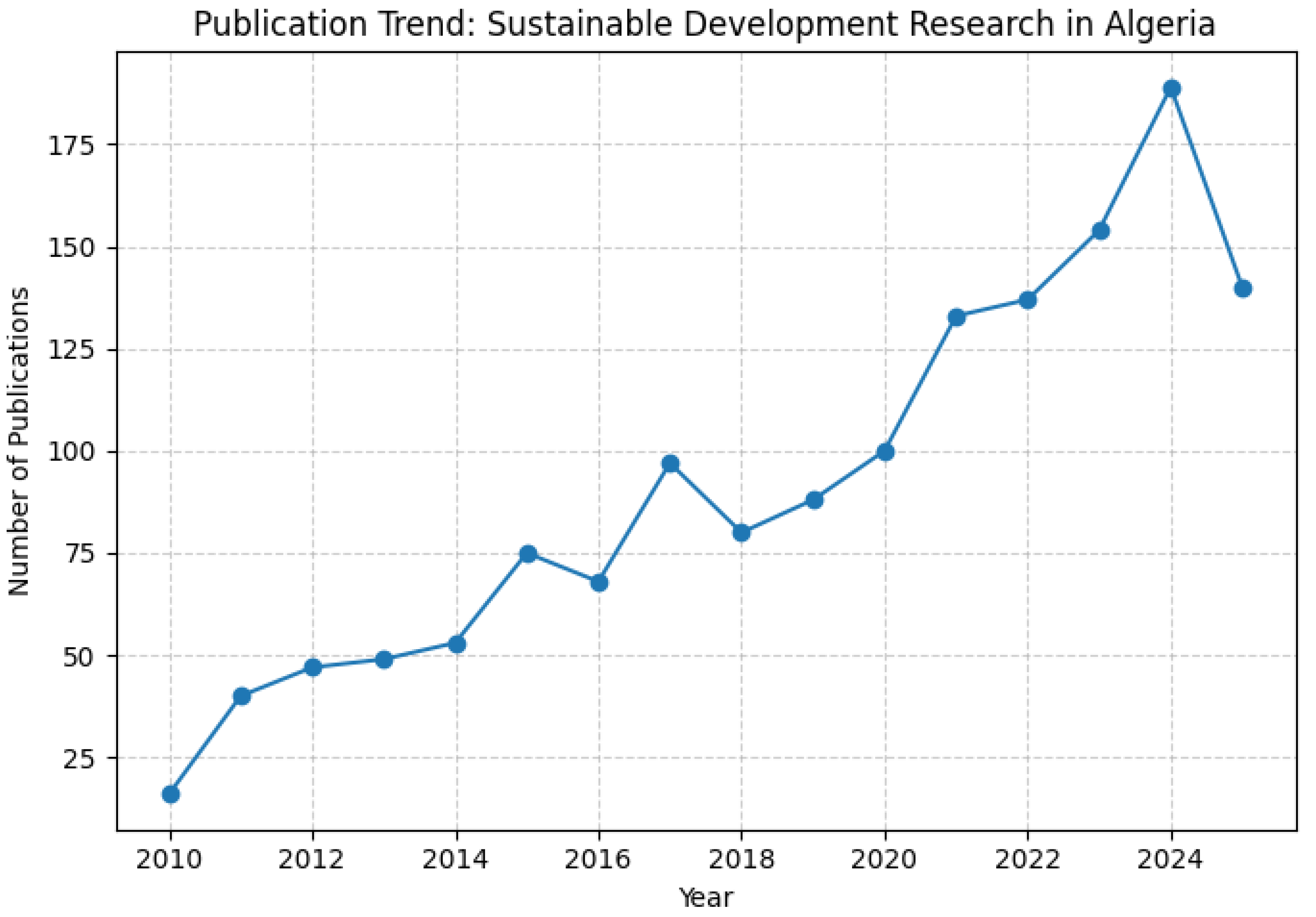The image size is (1316, 917).
Task: Click the 2020 data point at 100
Action: coord(886,452)
